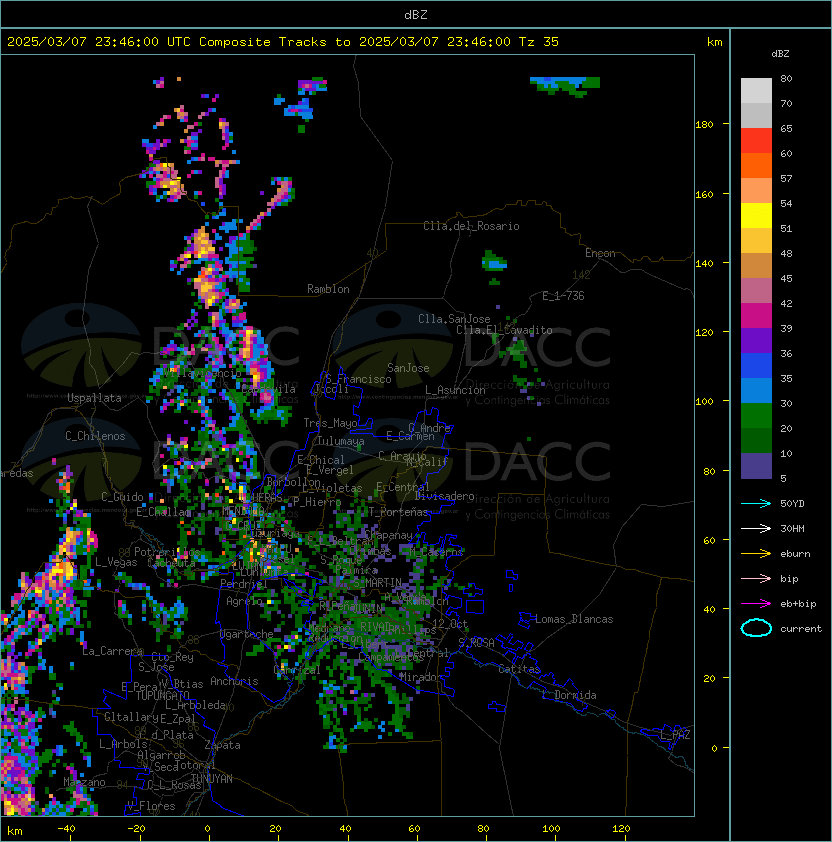Select the 'Manzano' label near bottom left
This screenshot has width=832, height=842.
(84, 782)
